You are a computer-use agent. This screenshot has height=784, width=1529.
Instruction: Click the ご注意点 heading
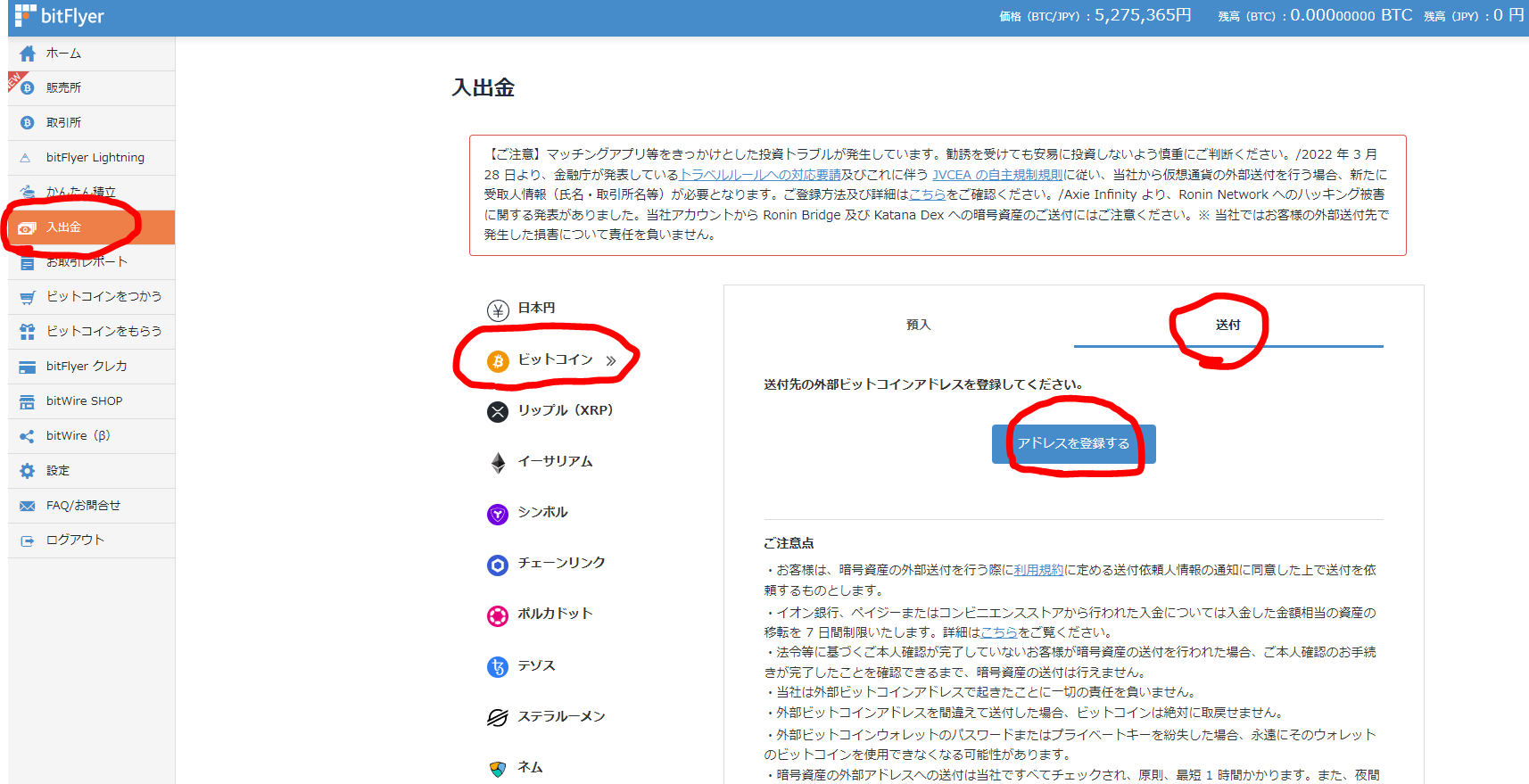pos(789,543)
